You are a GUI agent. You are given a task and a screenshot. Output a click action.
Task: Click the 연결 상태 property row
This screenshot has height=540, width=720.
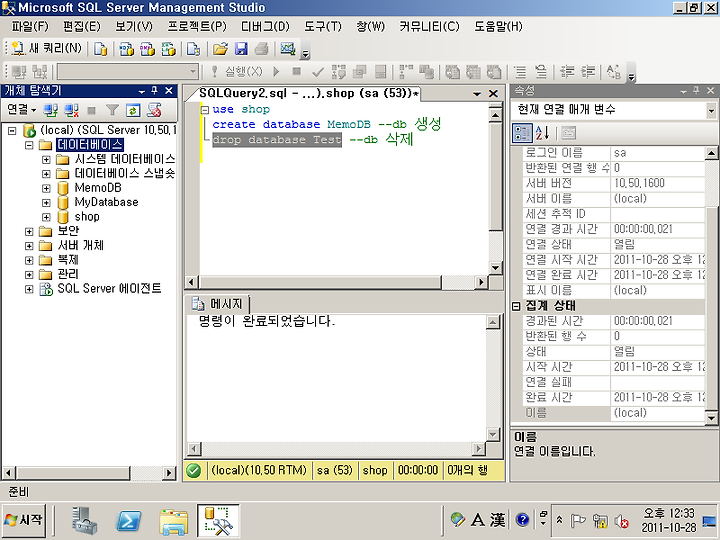tap(614, 245)
